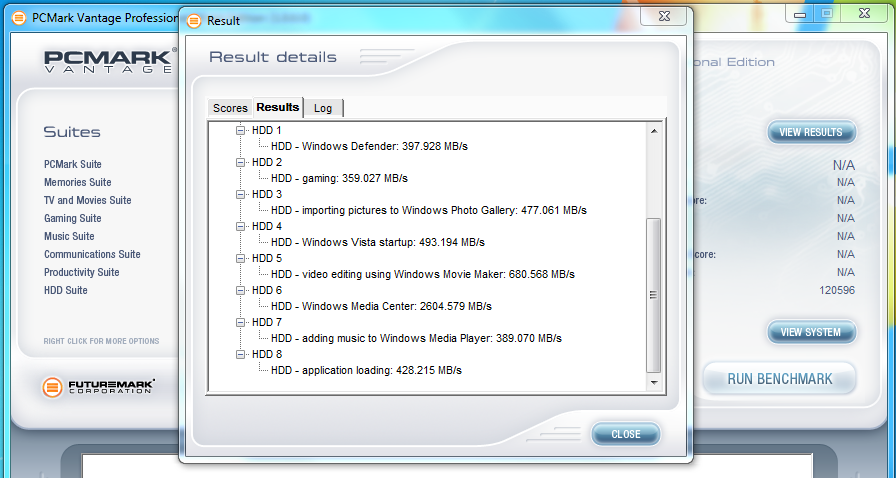Select Gaming Suite

pos(73,218)
